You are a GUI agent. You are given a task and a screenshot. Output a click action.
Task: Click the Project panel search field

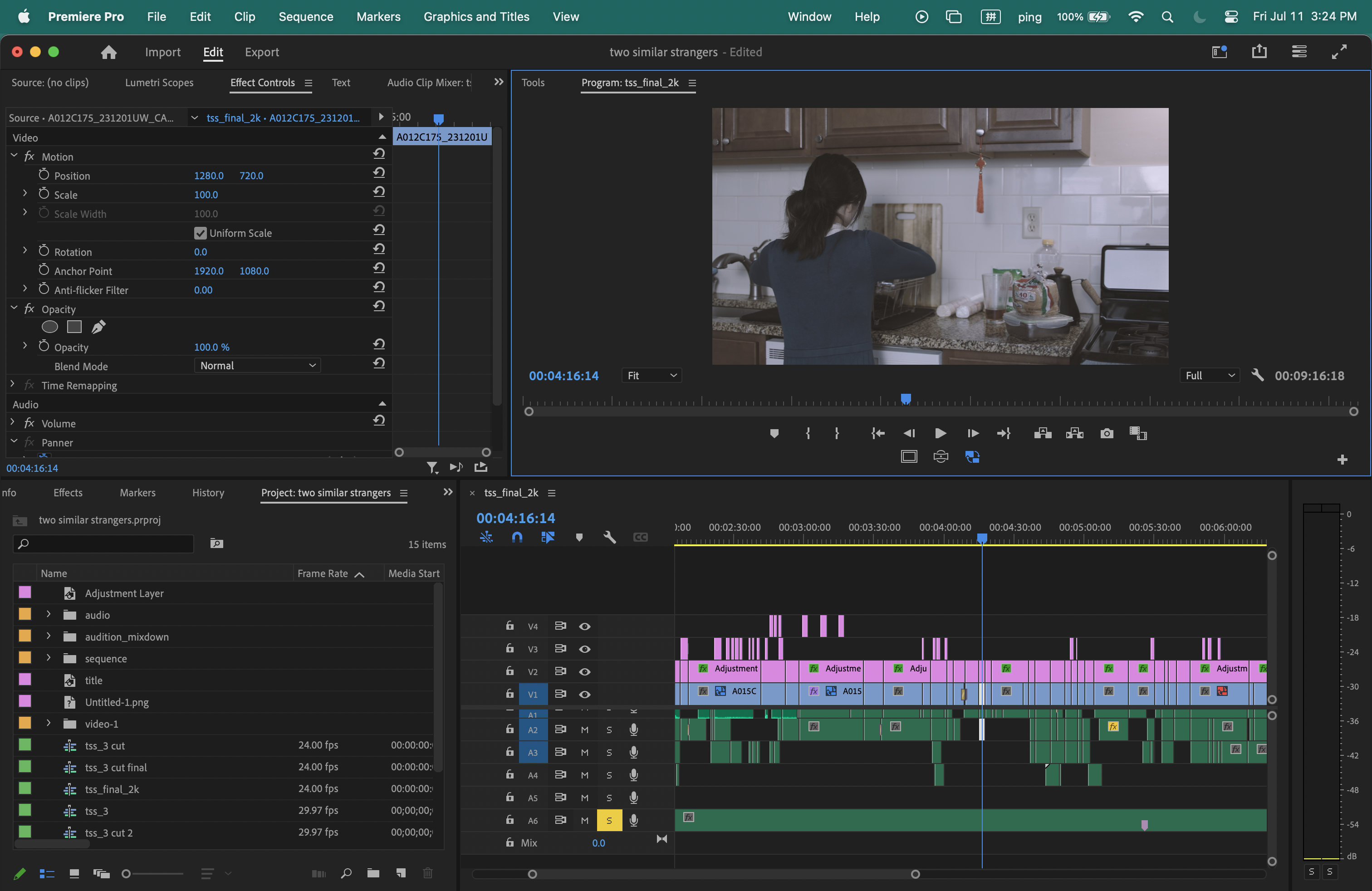104,543
